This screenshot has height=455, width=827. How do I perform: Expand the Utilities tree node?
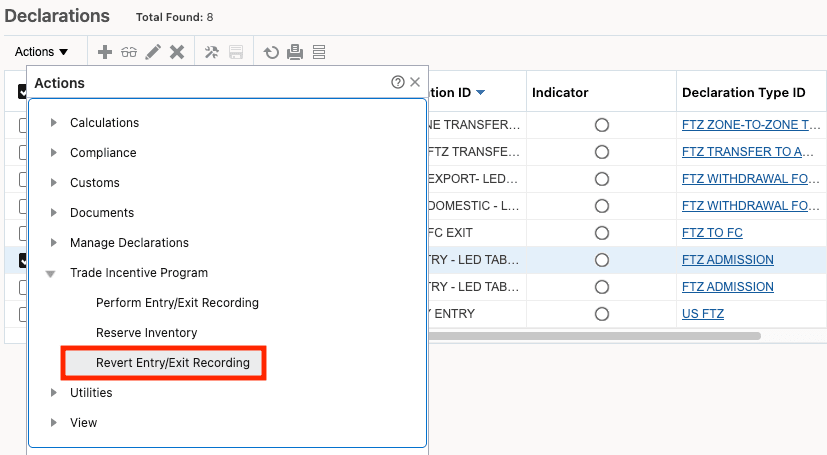click(53, 393)
